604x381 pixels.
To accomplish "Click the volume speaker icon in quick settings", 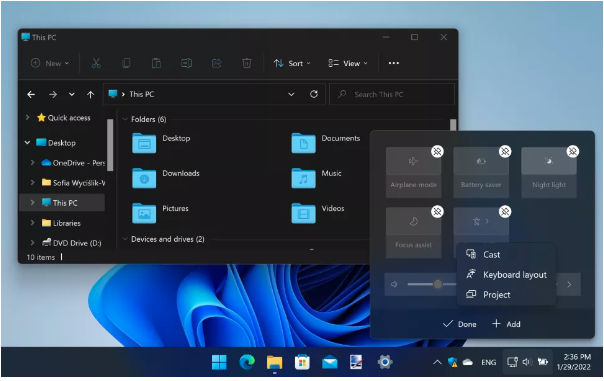I will [x=394, y=284].
